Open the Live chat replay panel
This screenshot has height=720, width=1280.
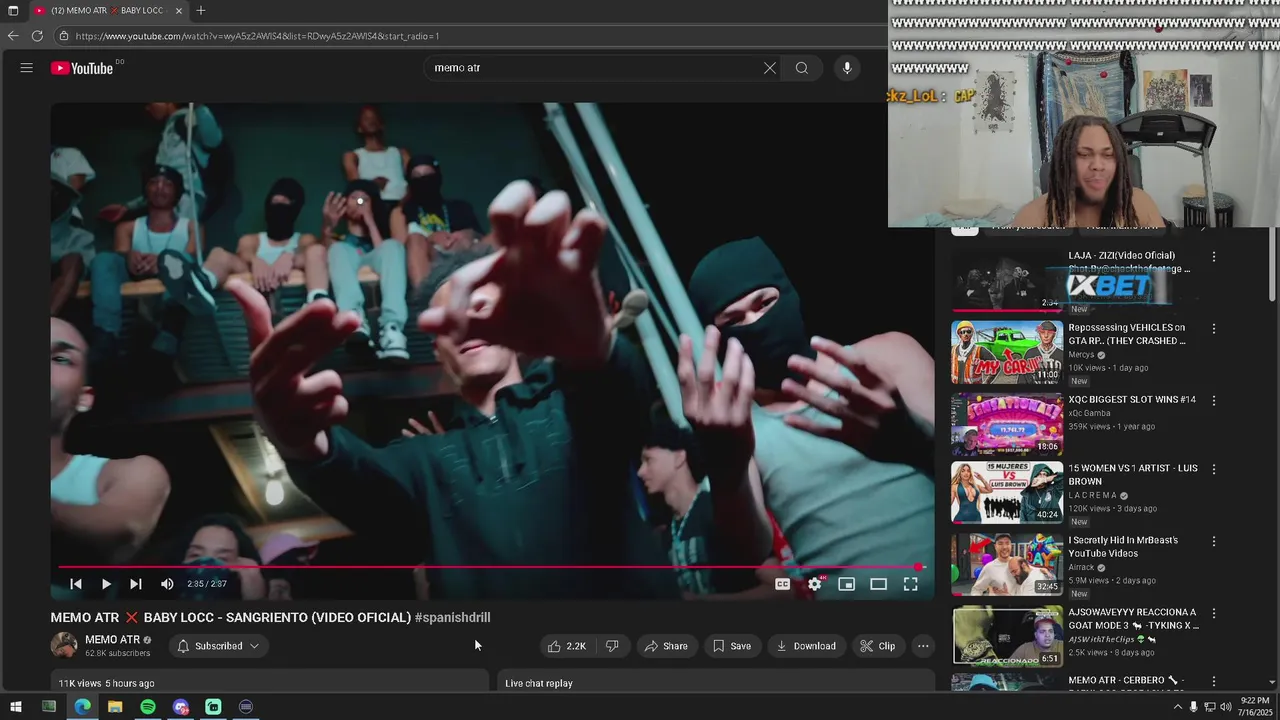716,683
